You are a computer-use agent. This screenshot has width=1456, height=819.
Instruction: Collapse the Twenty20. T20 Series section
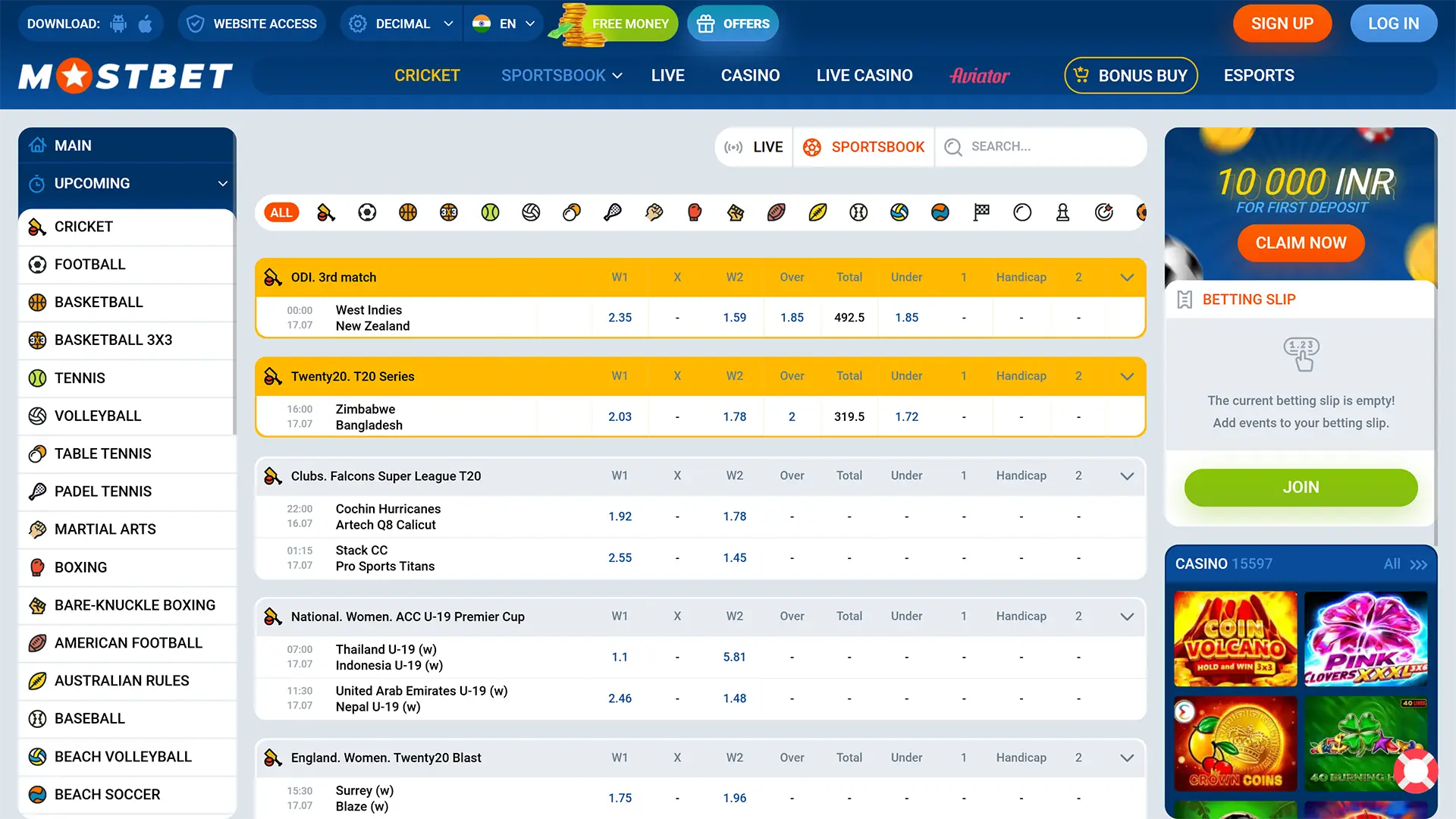1127,377
